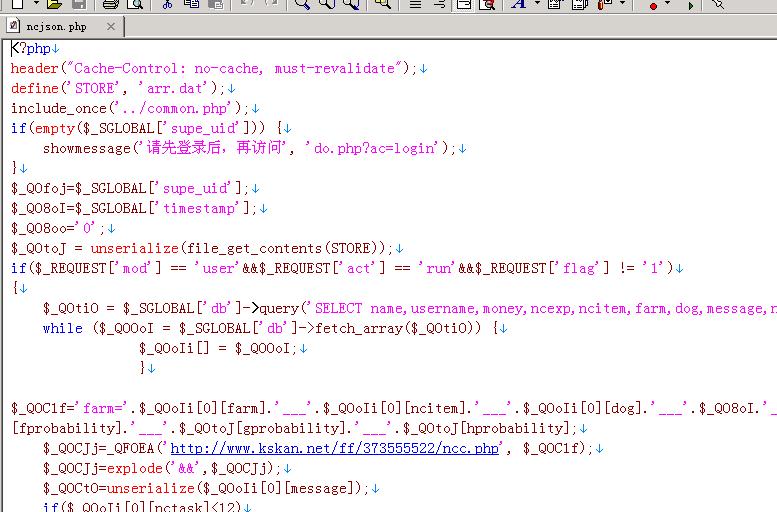Click the Find magnifier icon

click(302, 4)
